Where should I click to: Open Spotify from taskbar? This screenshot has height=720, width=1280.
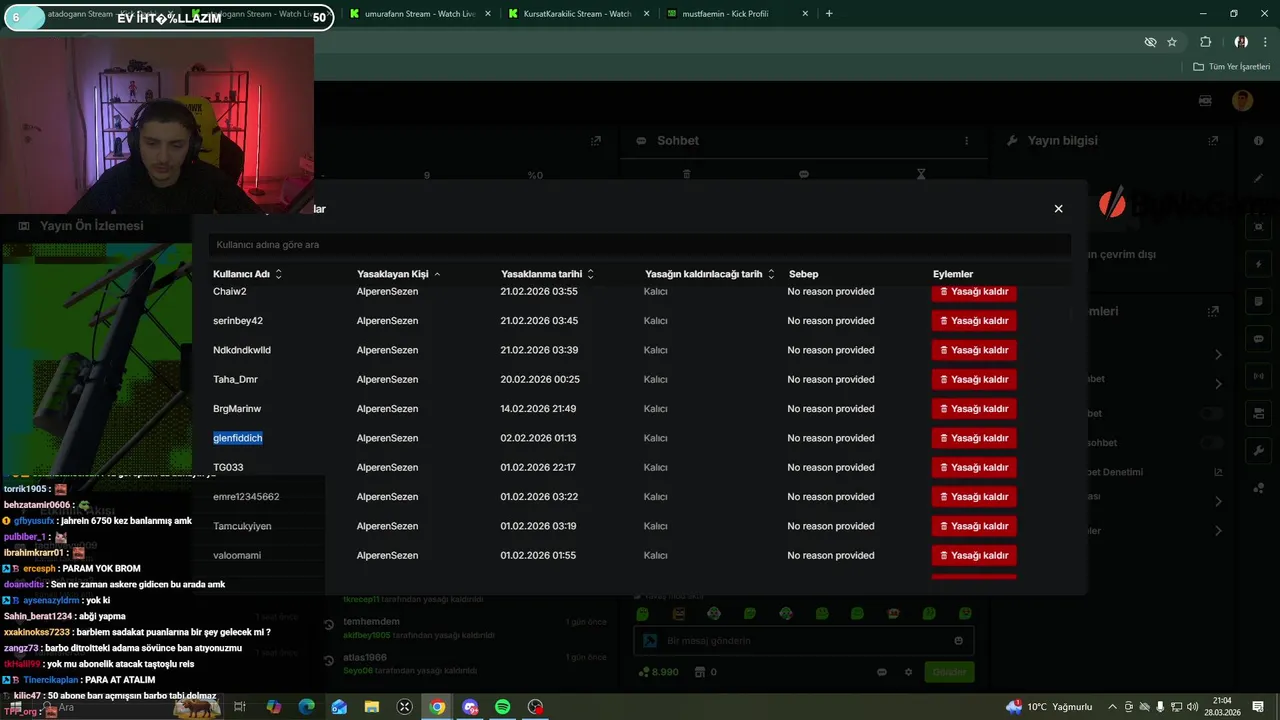(503, 707)
